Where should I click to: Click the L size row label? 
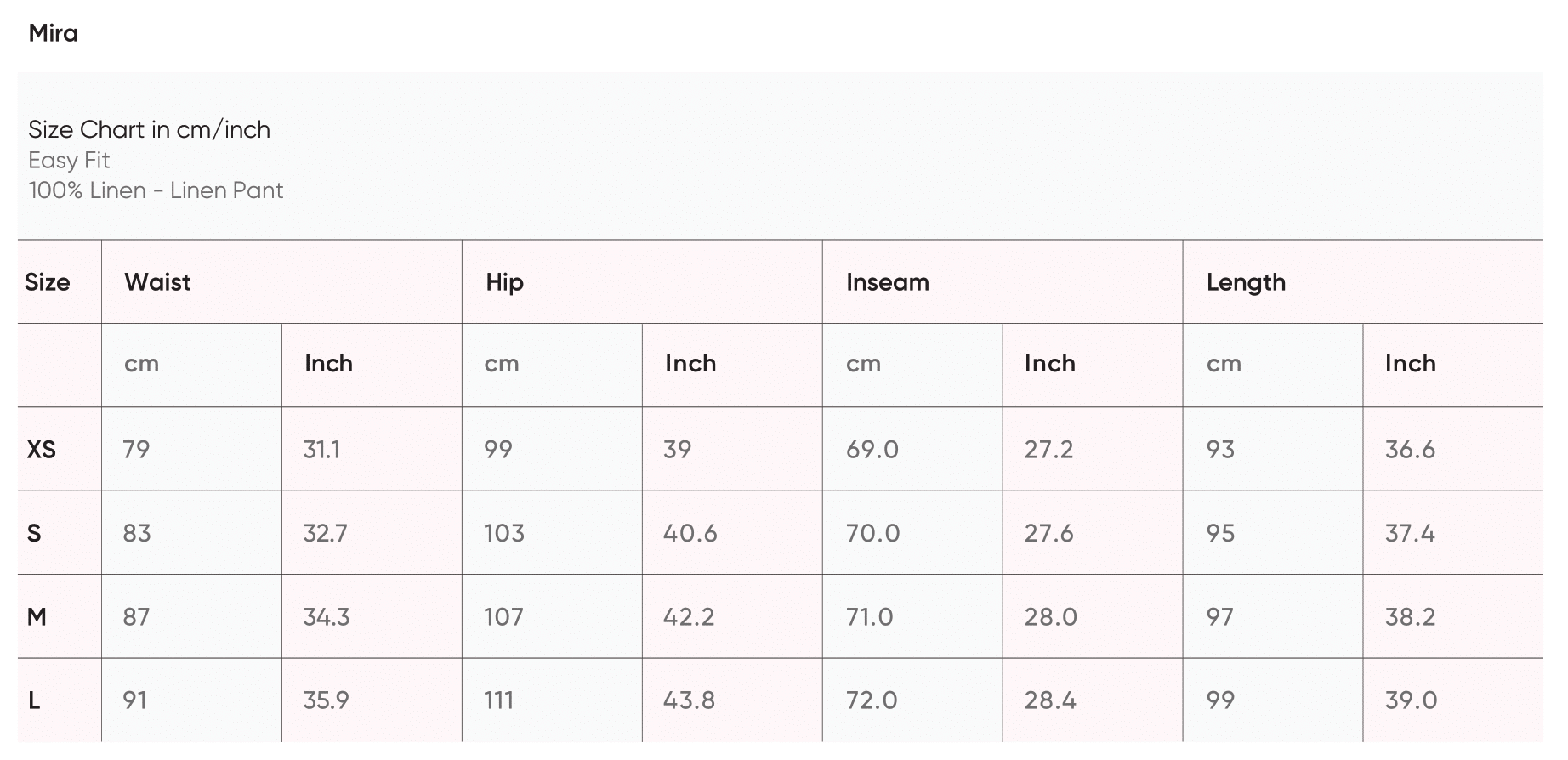[x=34, y=700]
